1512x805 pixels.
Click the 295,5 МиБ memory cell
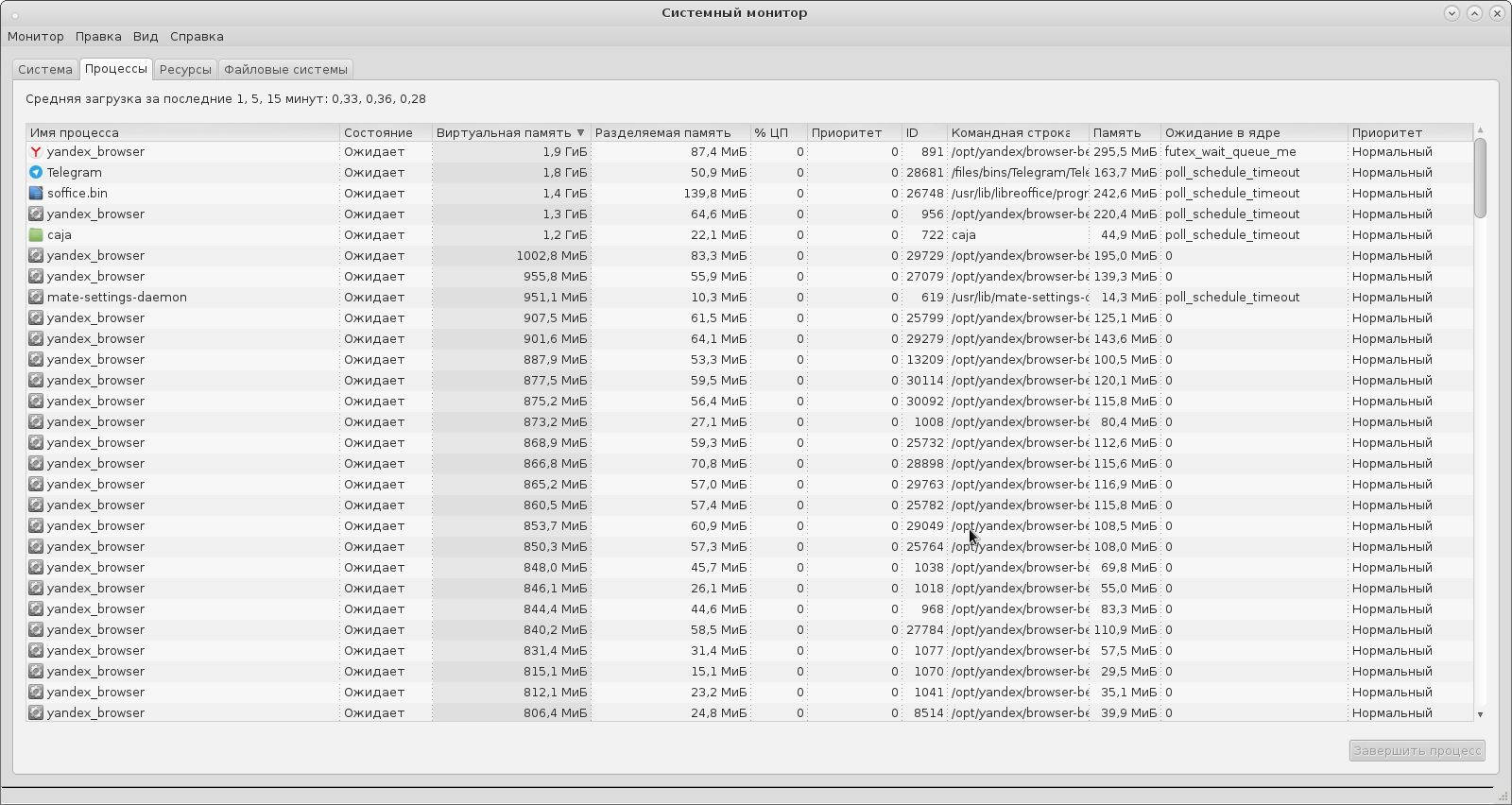point(1125,152)
